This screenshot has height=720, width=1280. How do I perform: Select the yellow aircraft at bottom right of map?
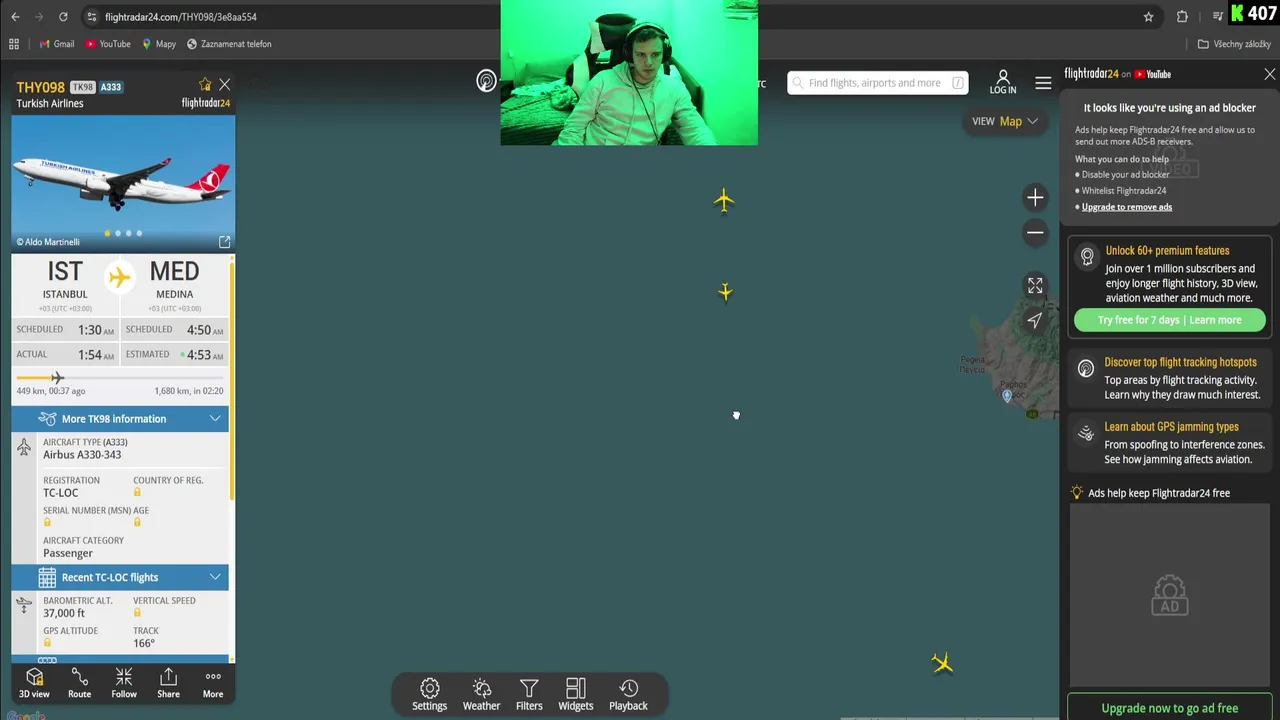(x=942, y=663)
